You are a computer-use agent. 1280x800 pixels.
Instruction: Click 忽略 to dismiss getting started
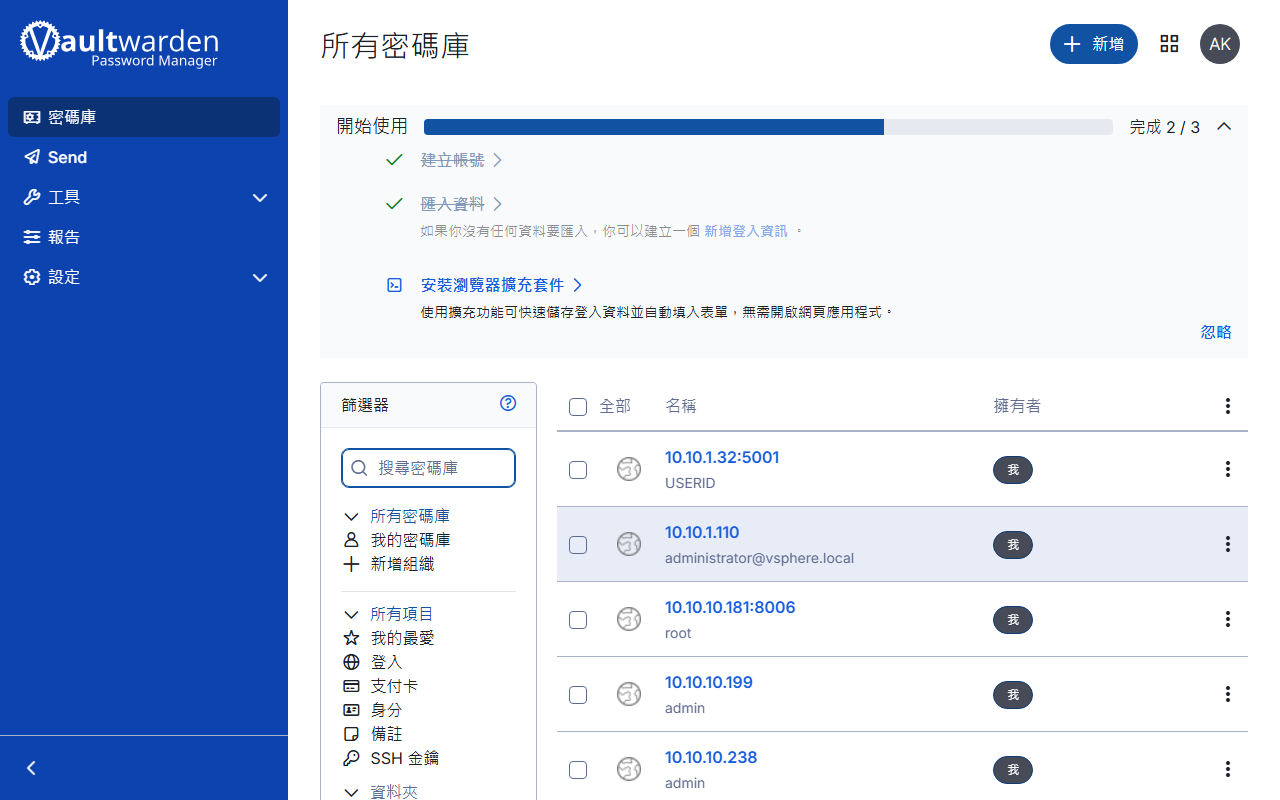tap(1216, 332)
